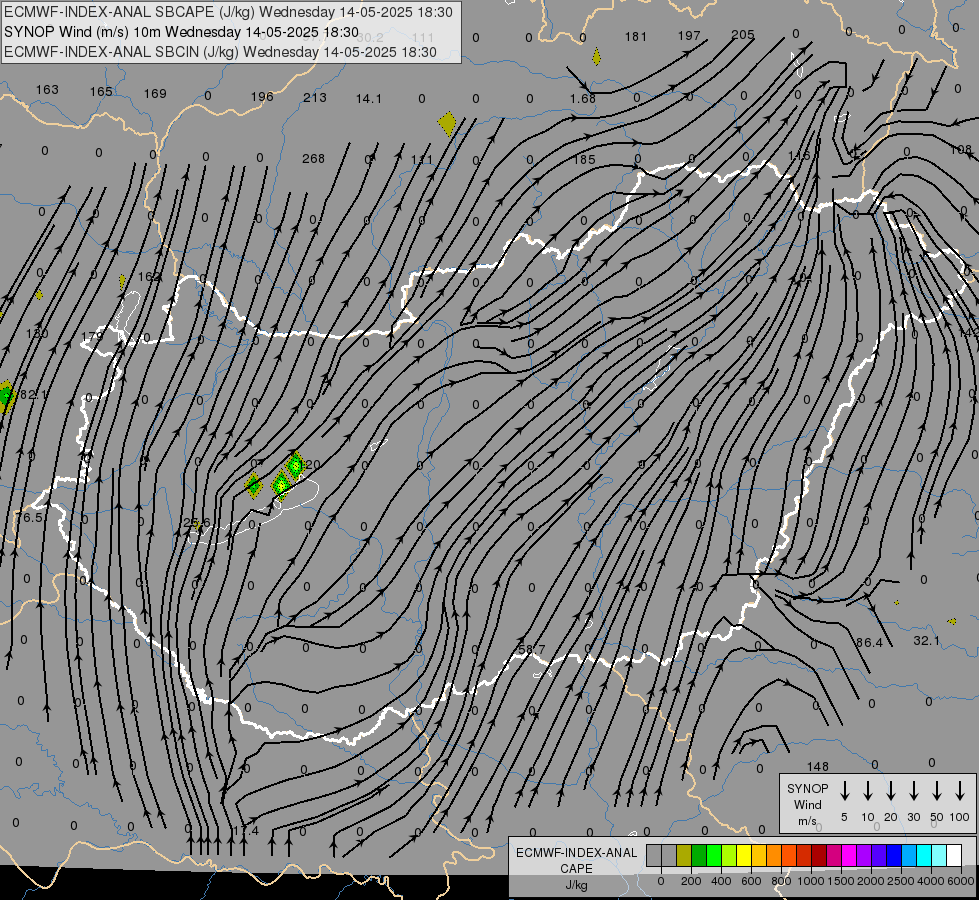Viewport: 979px width, 900px height.
Task: Click the 1.68 CAPE value on map
Action: [583, 98]
